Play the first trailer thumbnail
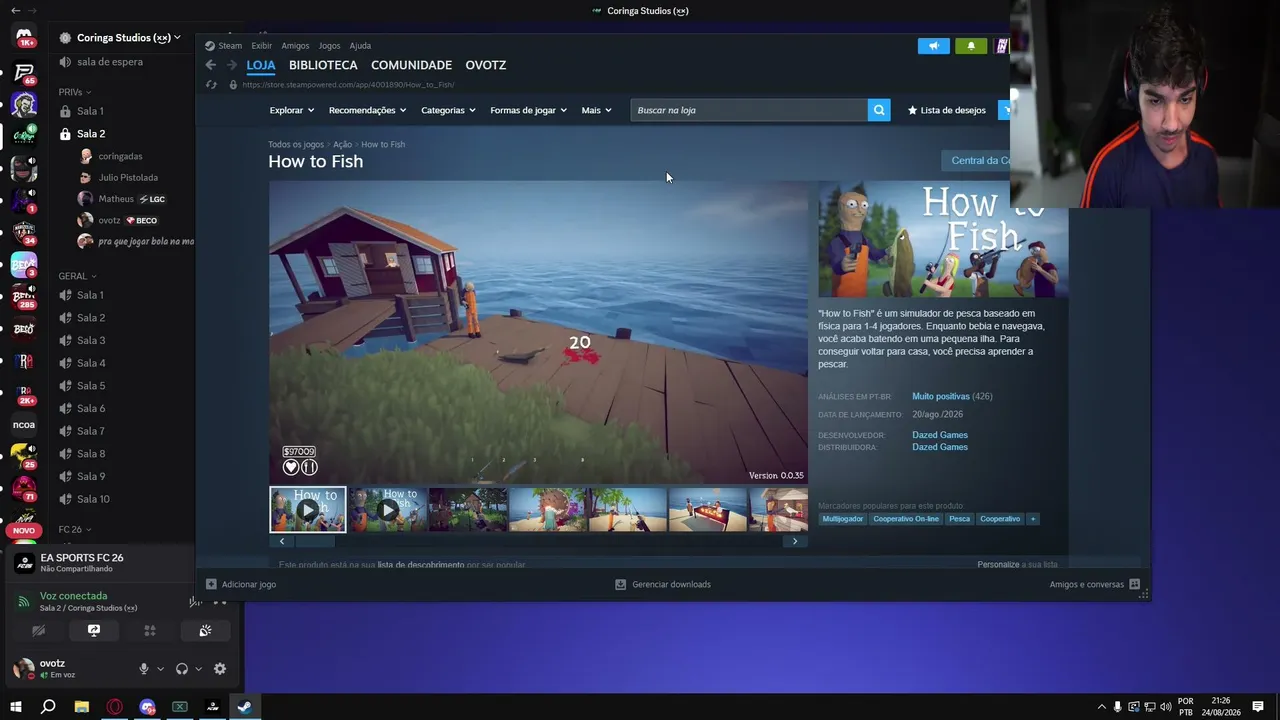This screenshot has width=1280, height=720. (308, 510)
